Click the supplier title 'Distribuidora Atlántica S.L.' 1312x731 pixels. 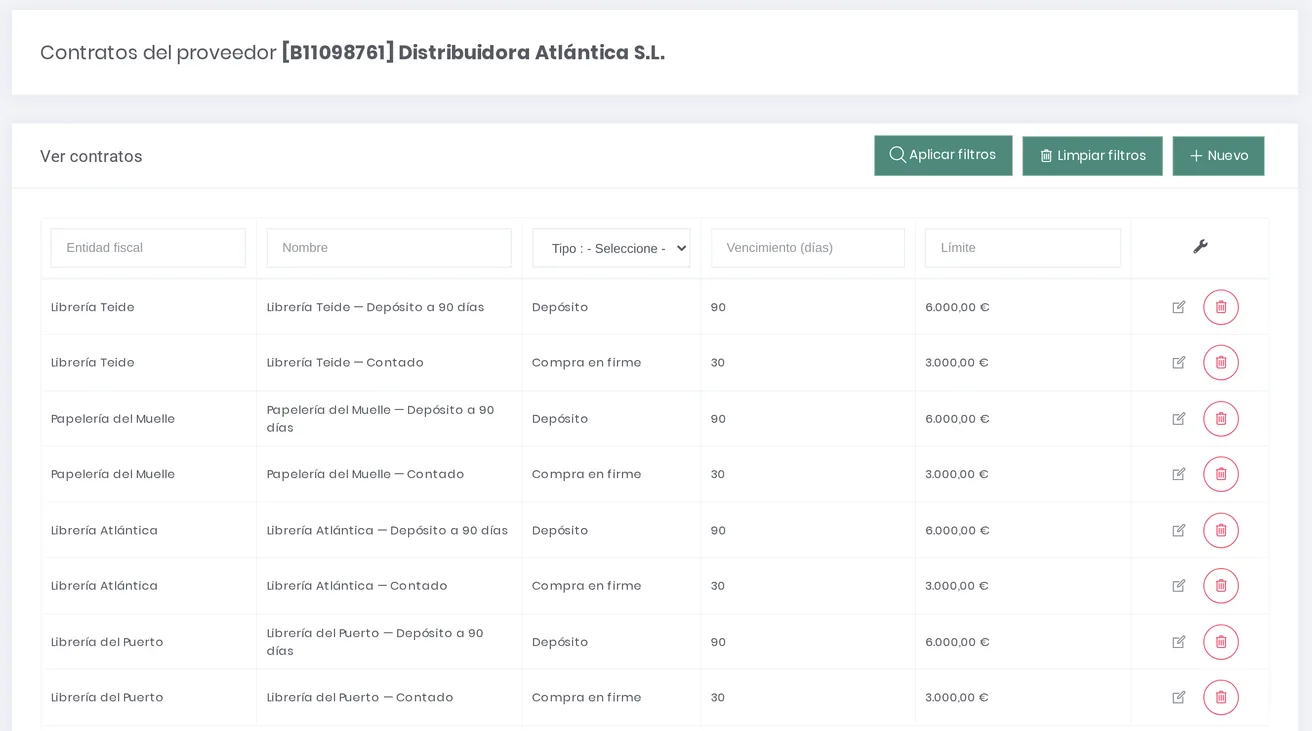coord(531,53)
